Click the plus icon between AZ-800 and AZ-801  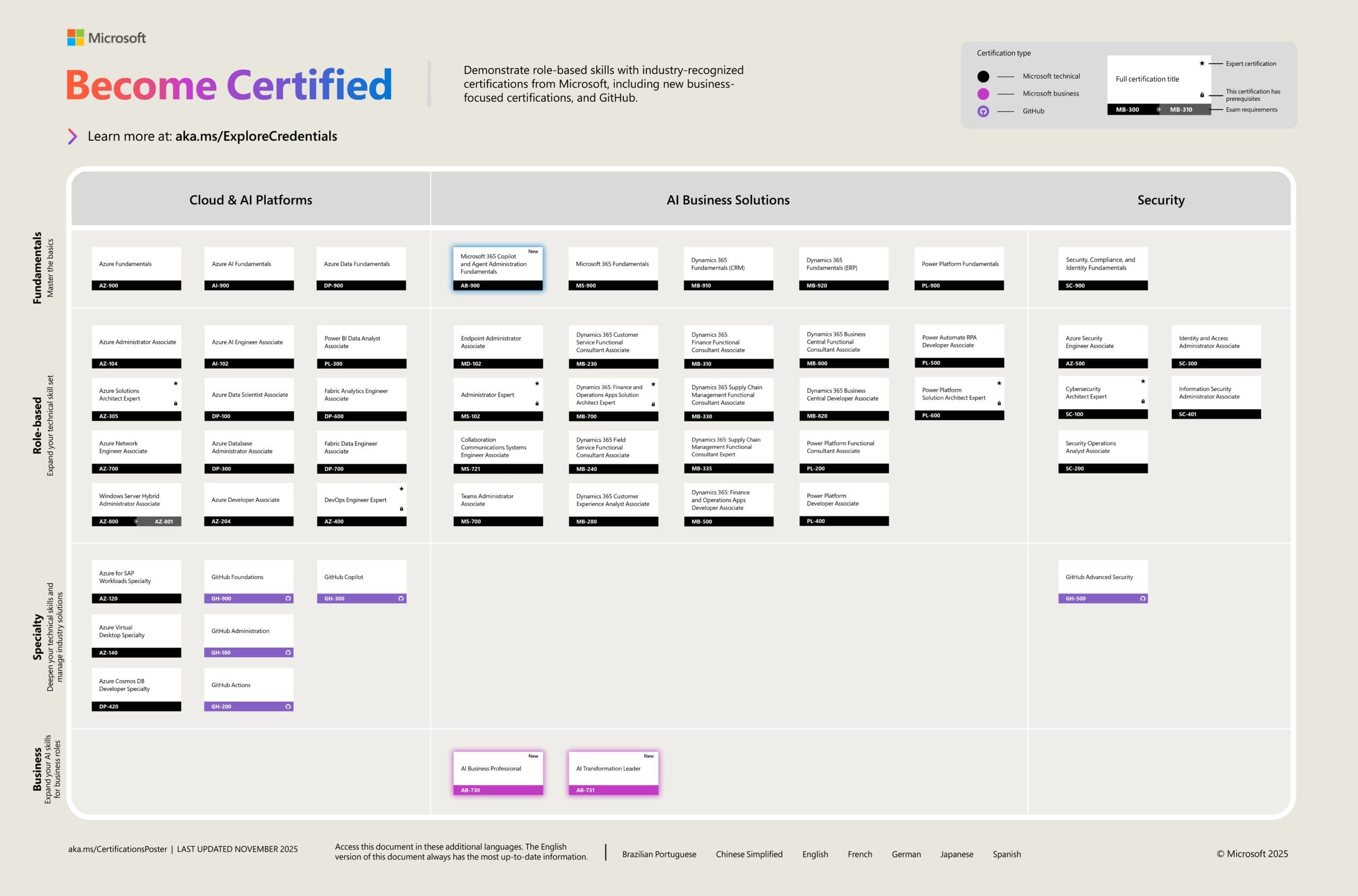click(136, 521)
